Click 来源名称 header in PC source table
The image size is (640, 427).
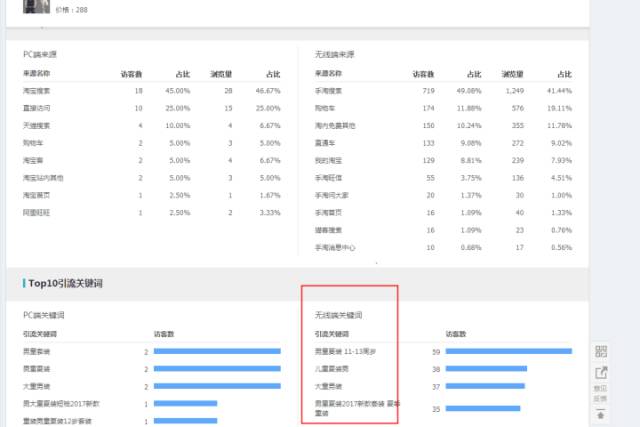click(x=36, y=73)
